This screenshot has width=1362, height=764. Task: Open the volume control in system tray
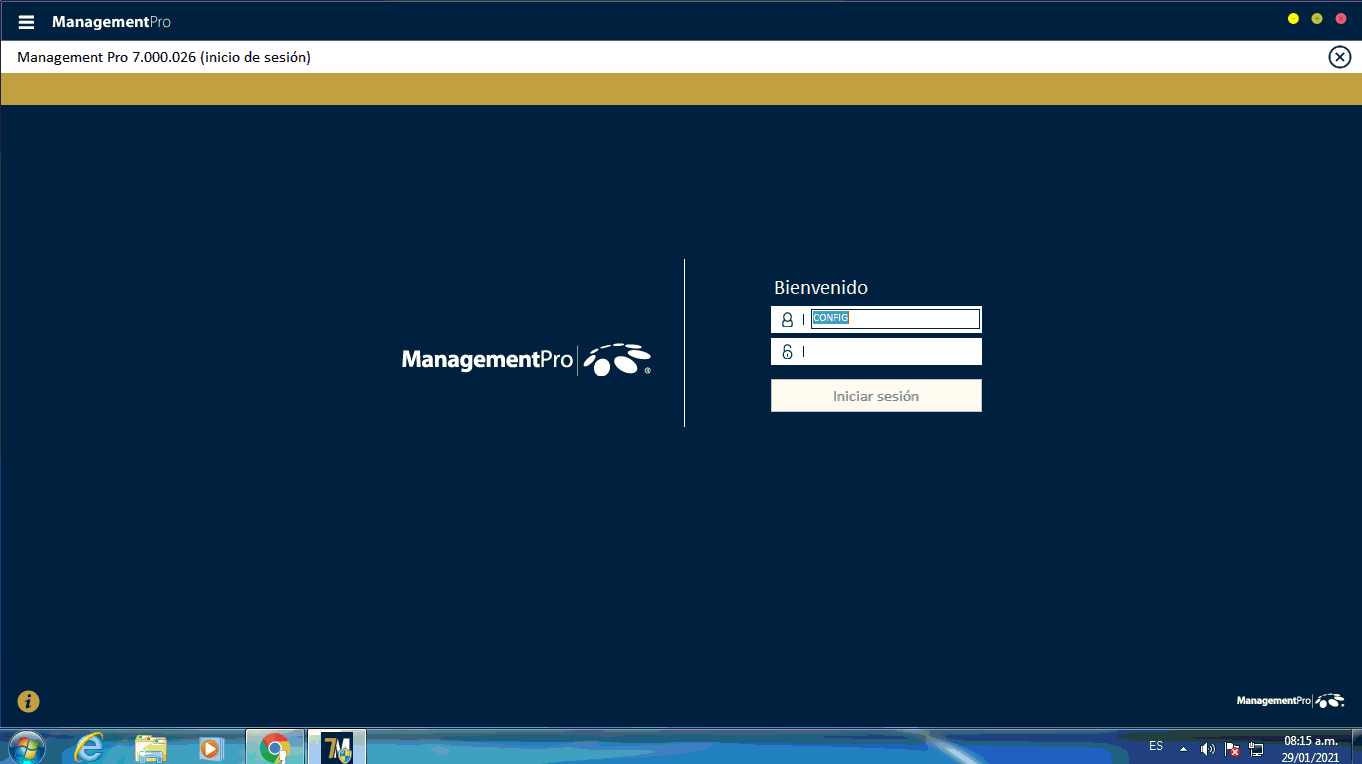tap(1208, 748)
